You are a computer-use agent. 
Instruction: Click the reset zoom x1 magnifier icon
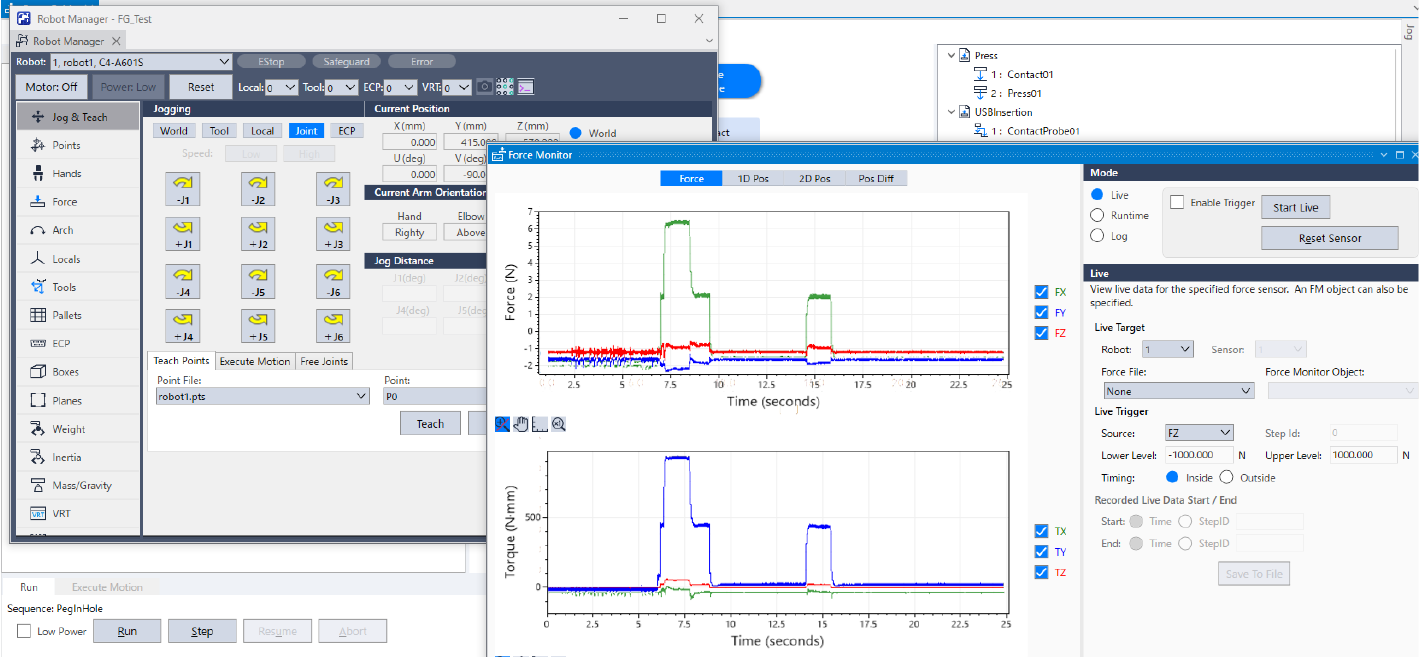coord(559,424)
